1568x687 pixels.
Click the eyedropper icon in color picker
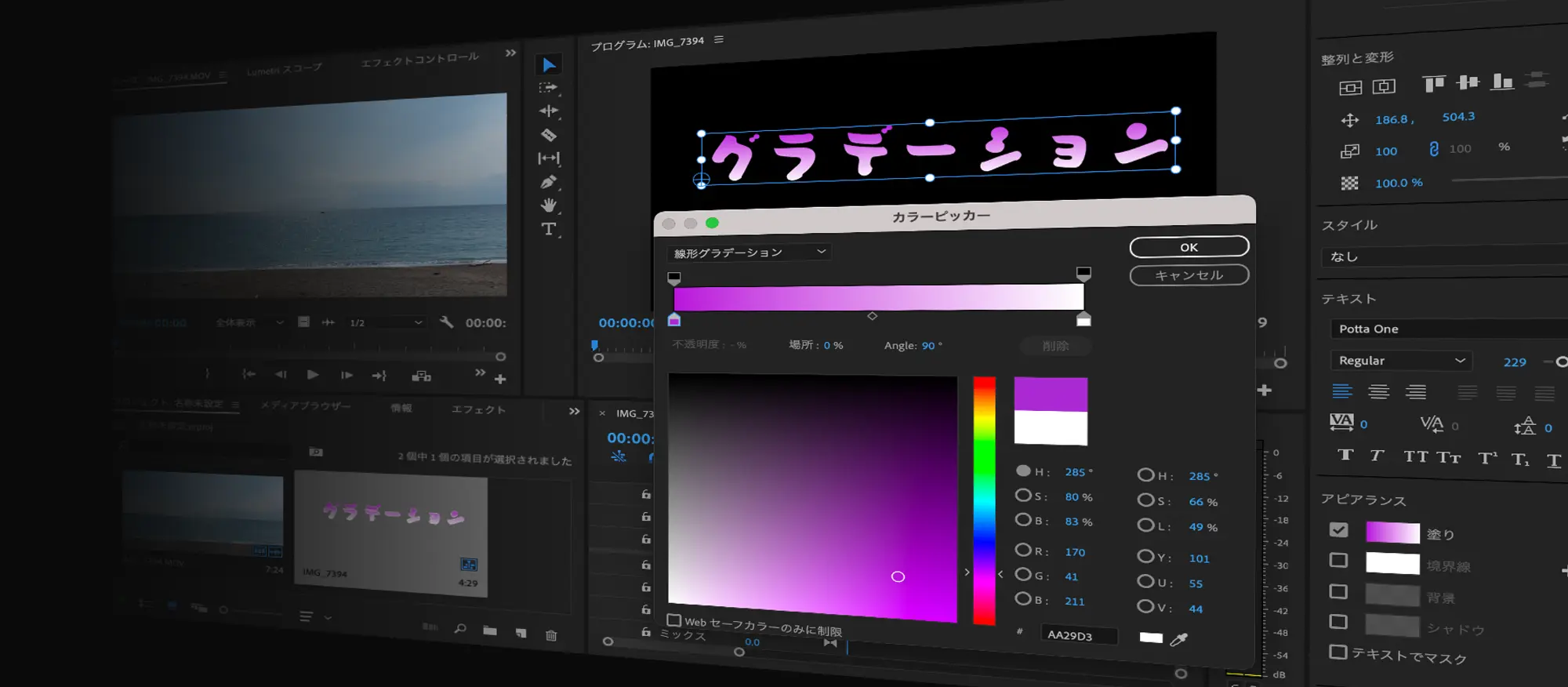(x=1178, y=639)
